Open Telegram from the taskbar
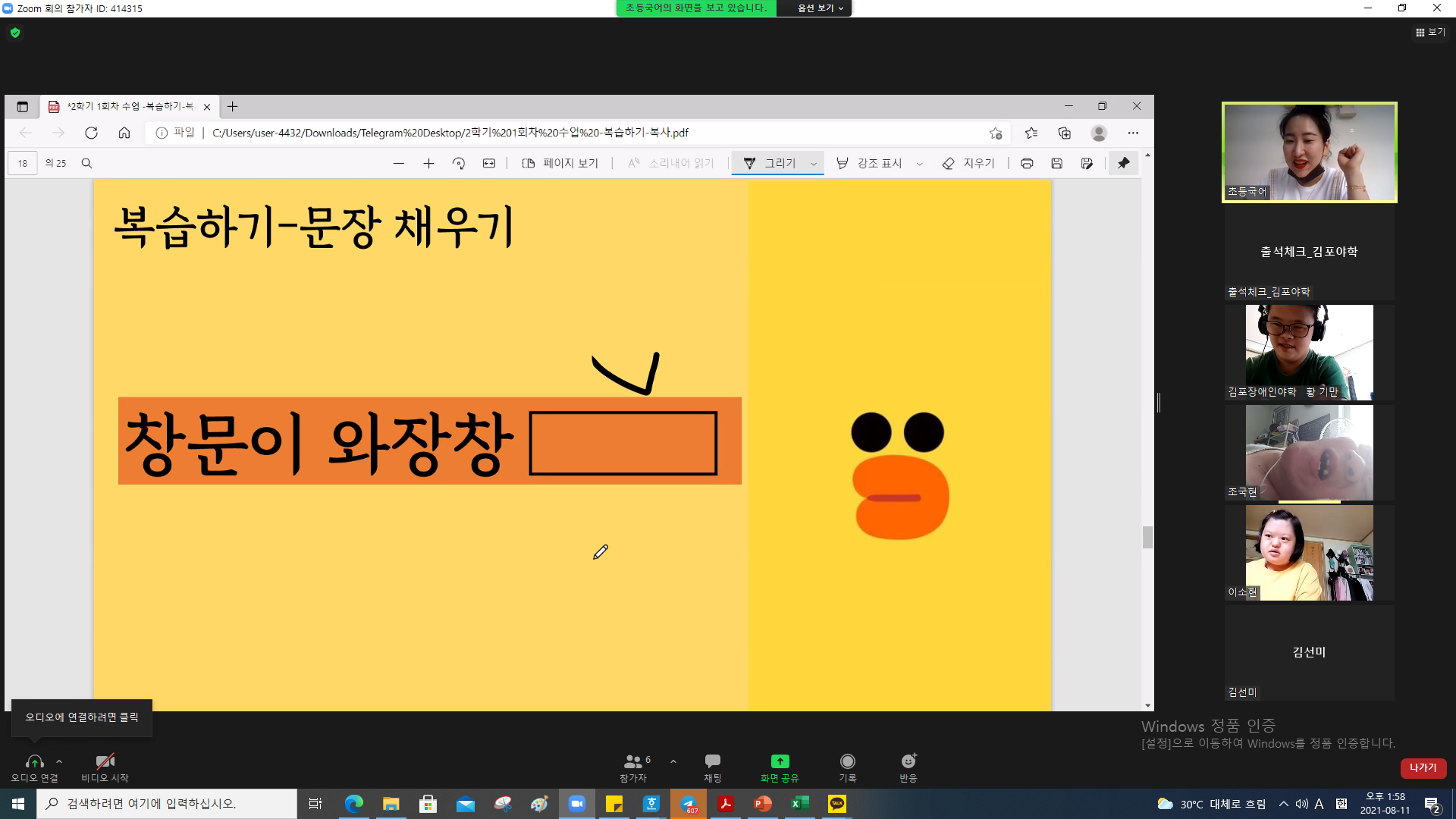This screenshot has width=1456, height=819. tap(689, 804)
